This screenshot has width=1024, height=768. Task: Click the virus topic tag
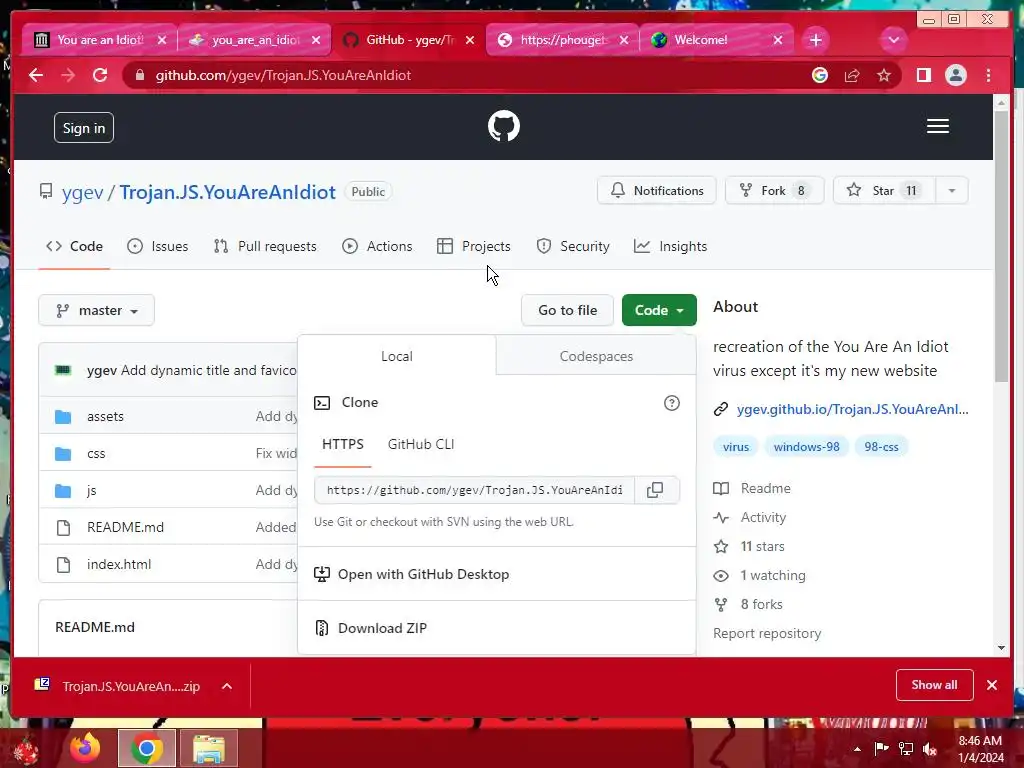pos(736,447)
